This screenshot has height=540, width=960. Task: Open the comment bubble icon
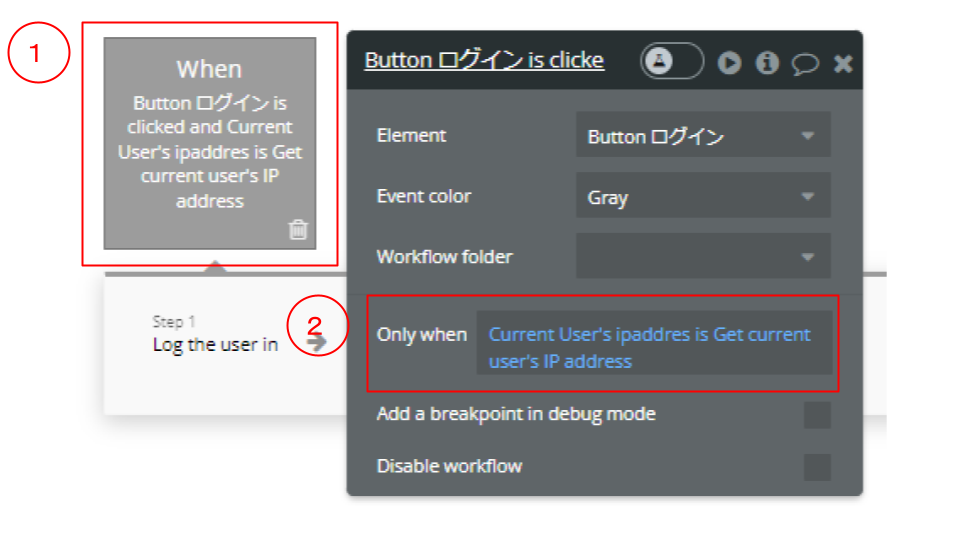(x=805, y=63)
